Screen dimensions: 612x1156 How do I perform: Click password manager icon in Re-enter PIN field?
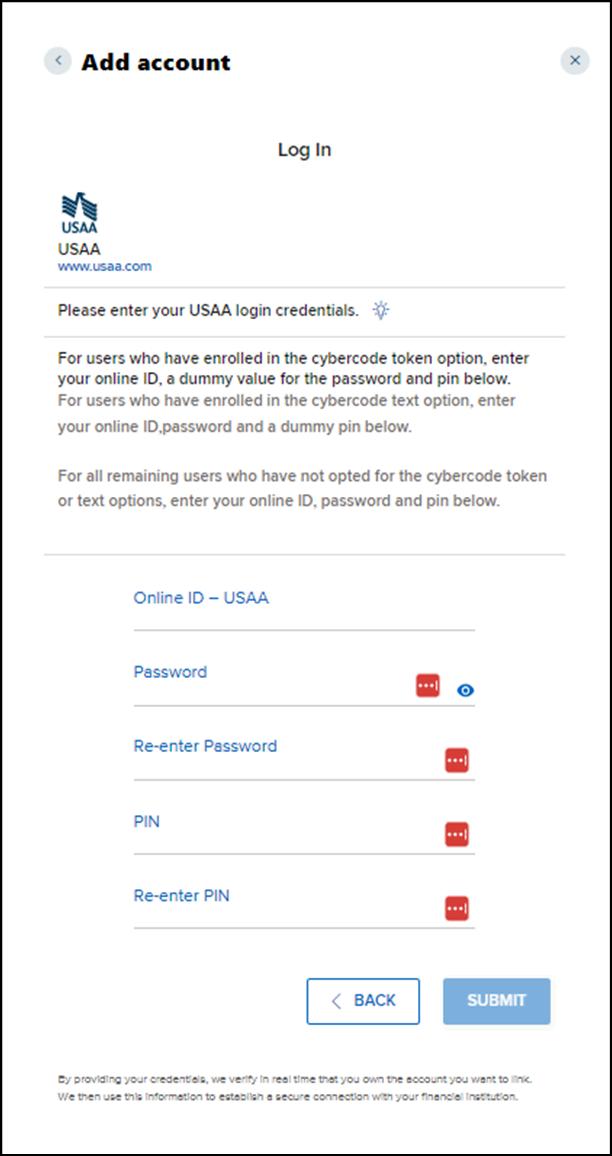click(x=457, y=908)
